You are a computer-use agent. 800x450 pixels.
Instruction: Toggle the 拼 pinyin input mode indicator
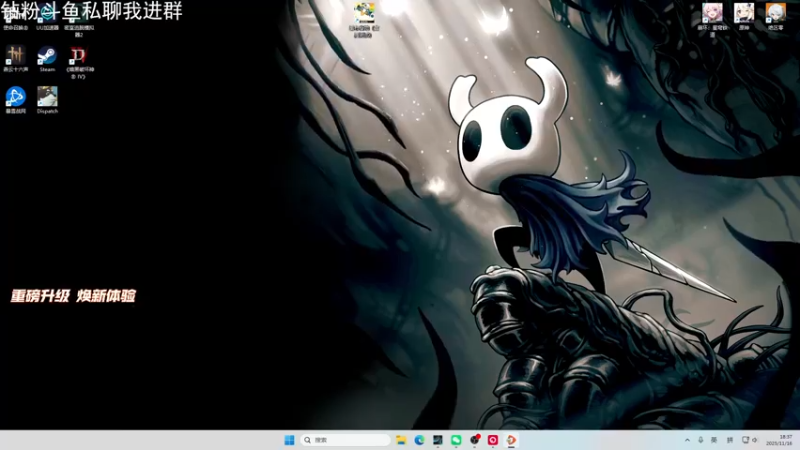tap(730, 440)
